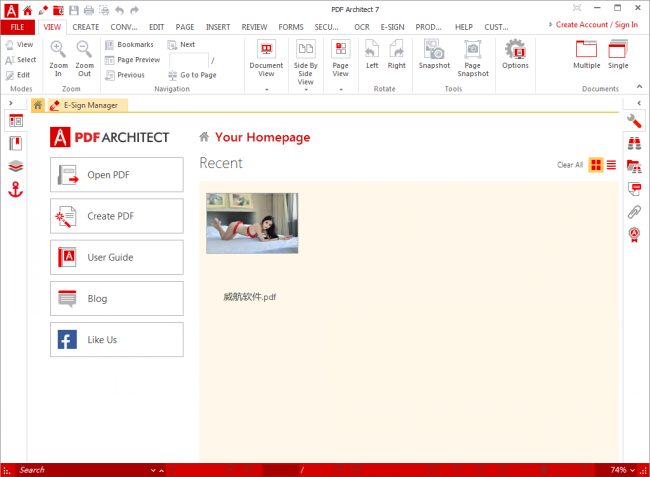Toggle the Bookmarks navigation pane
The image size is (650, 477).
pyautogui.click(x=129, y=44)
